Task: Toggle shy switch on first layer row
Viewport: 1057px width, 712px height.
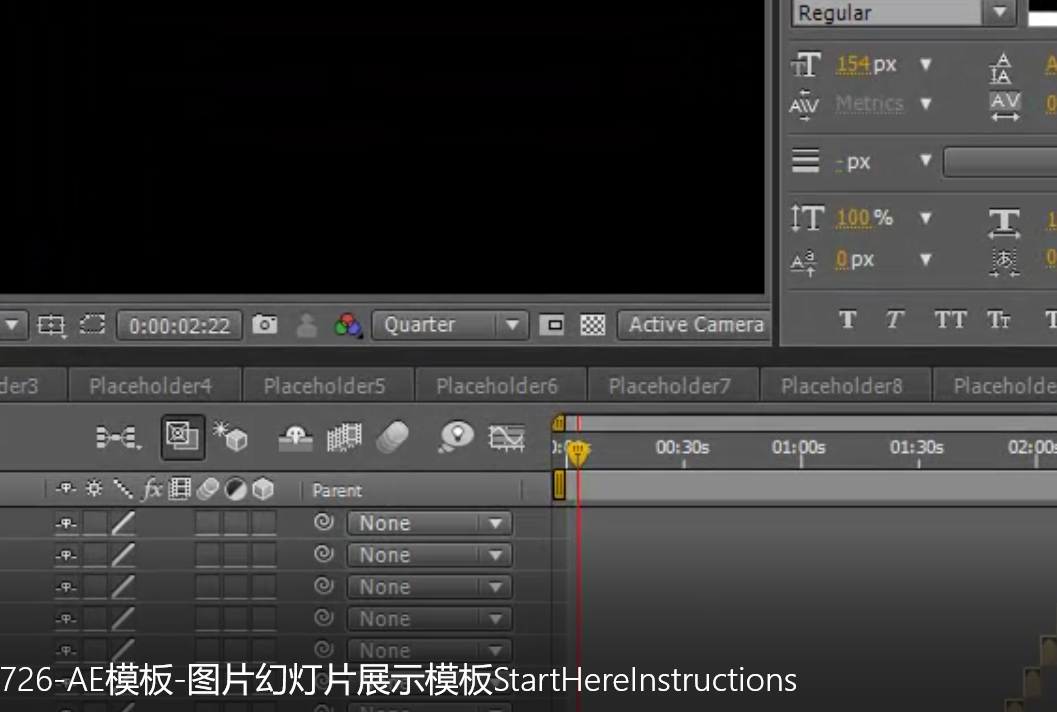Action: tap(66, 523)
